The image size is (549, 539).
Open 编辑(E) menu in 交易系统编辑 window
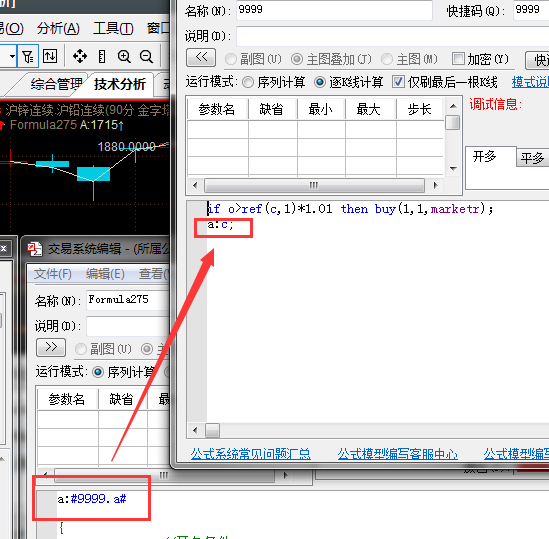coord(105,274)
